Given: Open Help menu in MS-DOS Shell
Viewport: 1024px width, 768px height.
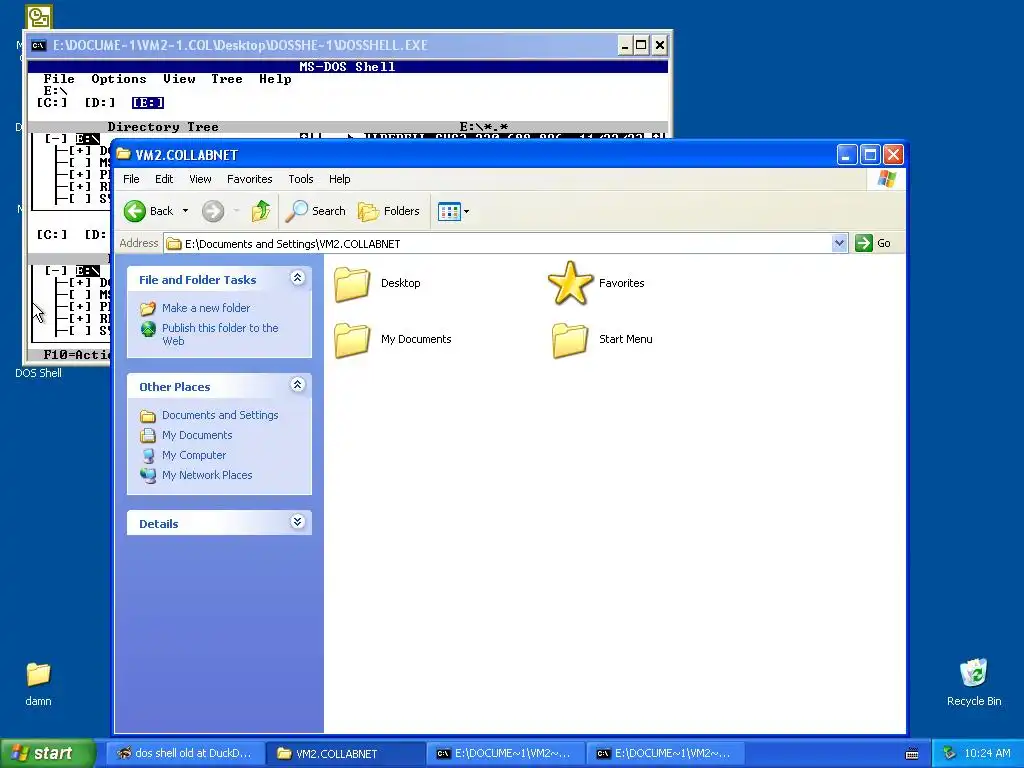Looking at the screenshot, I should (275, 79).
